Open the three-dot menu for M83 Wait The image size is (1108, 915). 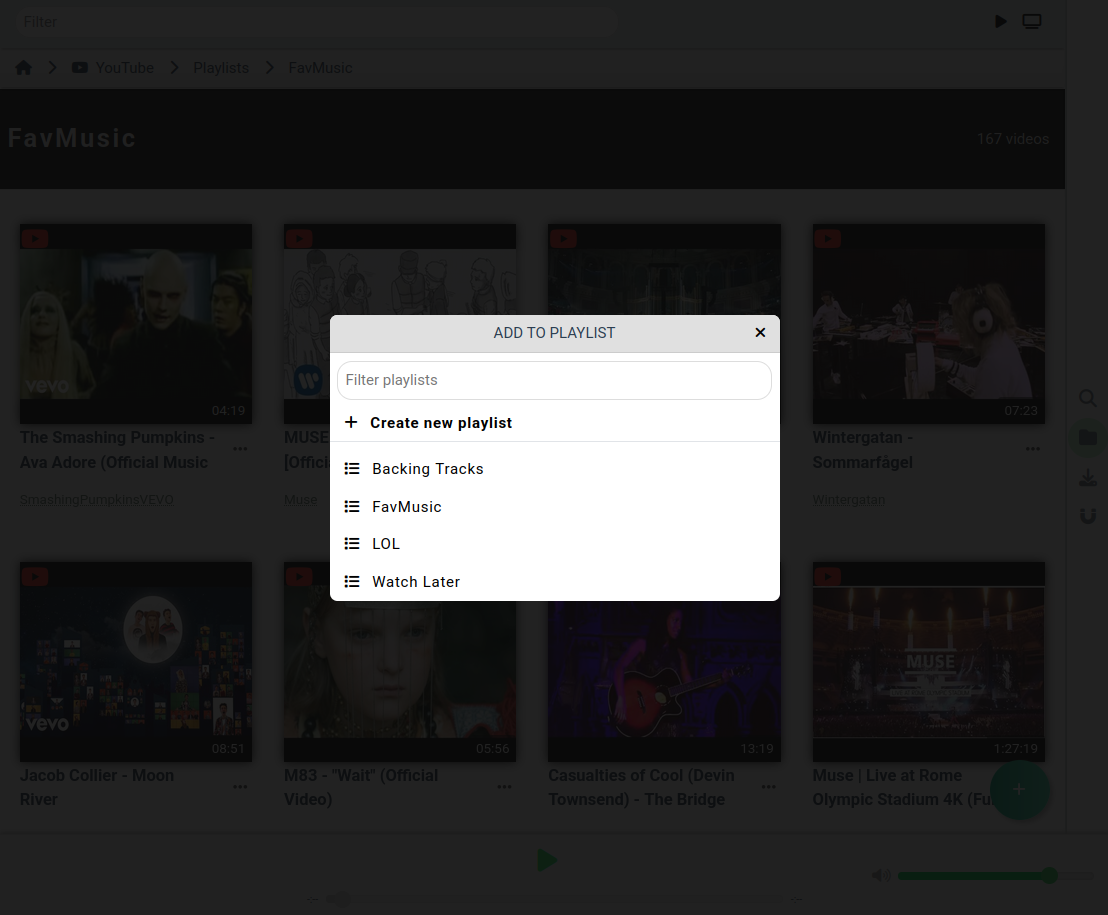(505, 787)
